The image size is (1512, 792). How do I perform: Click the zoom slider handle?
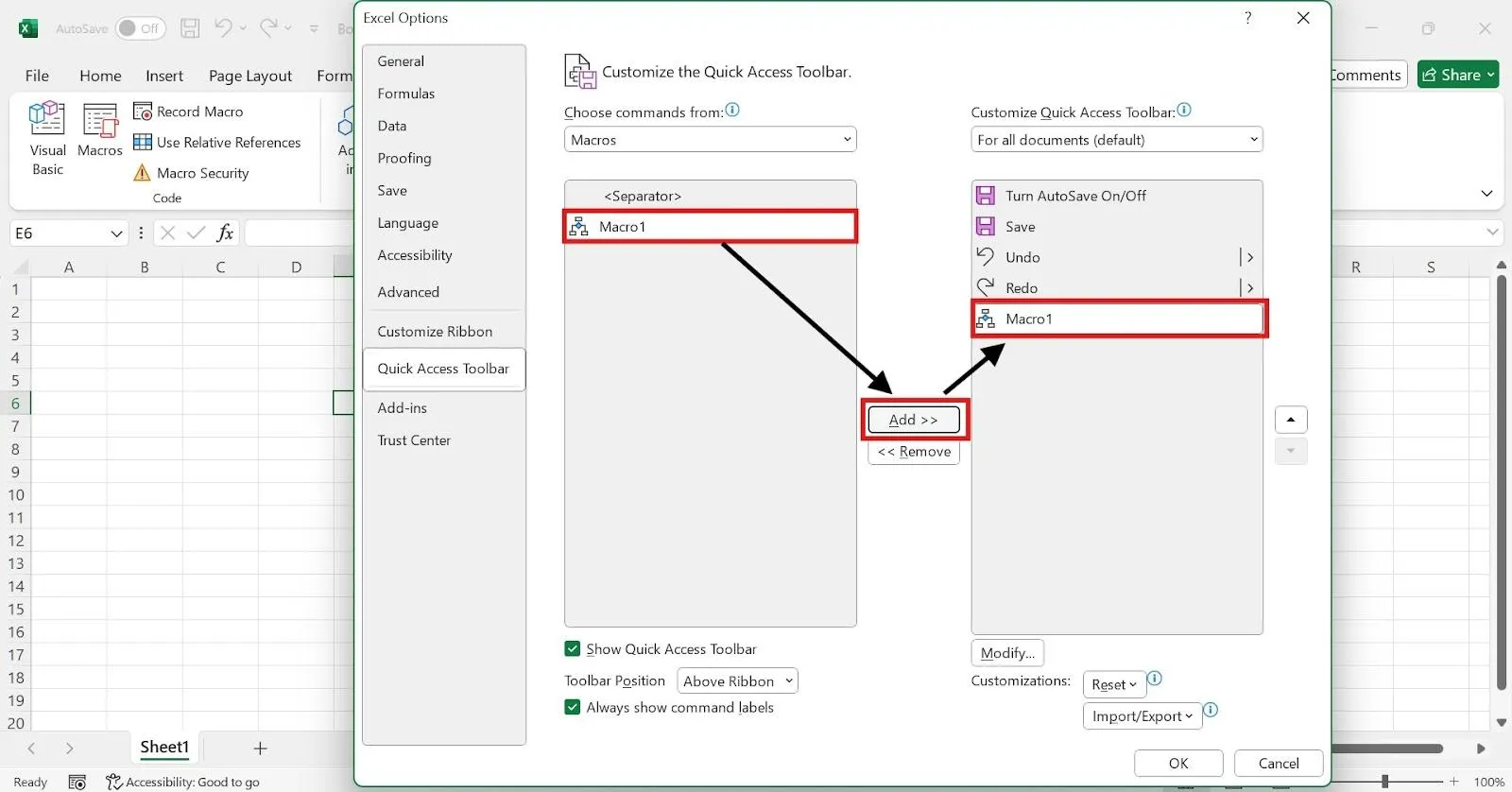[x=1384, y=782]
